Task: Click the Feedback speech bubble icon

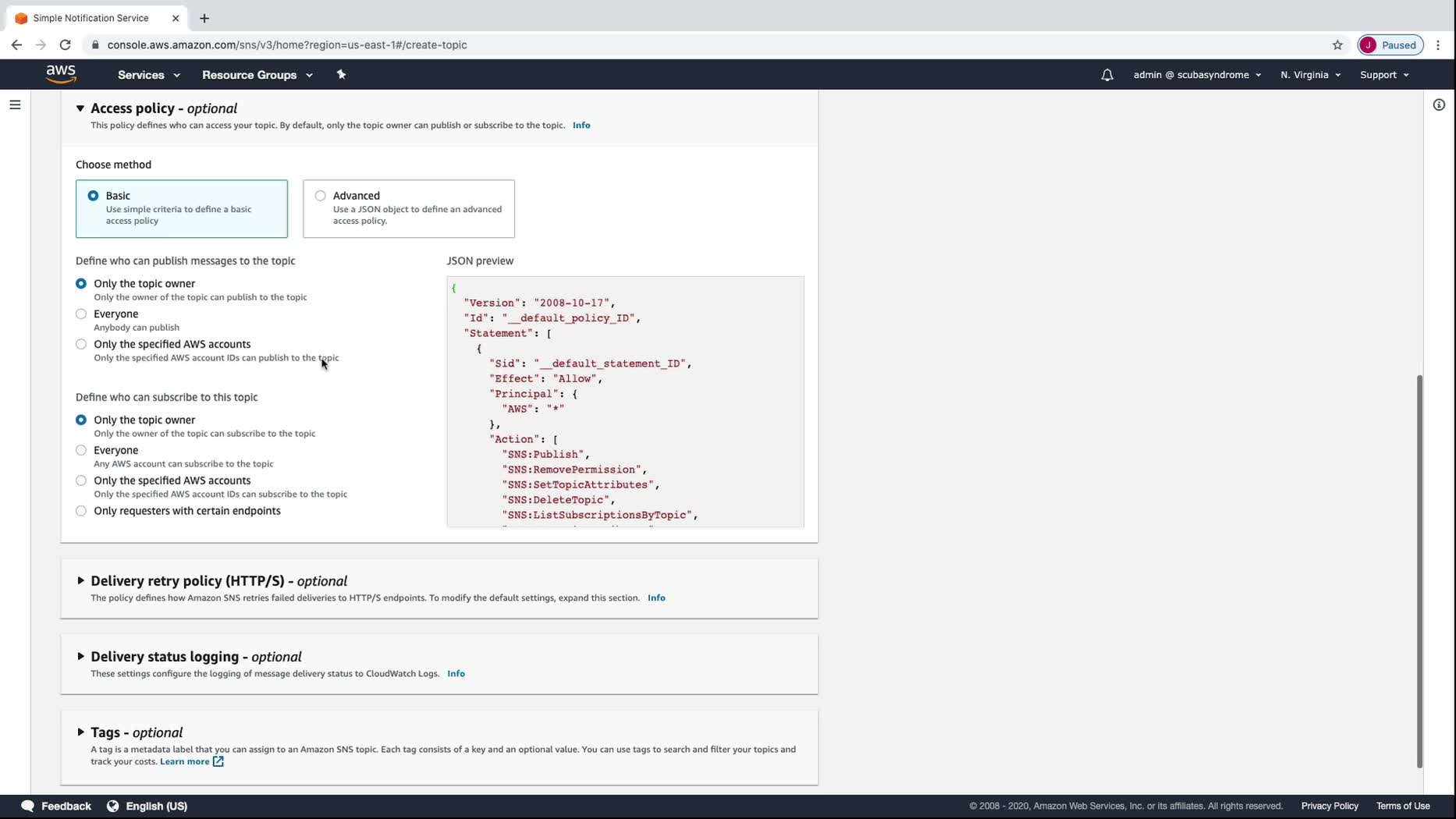Action: 27,806
